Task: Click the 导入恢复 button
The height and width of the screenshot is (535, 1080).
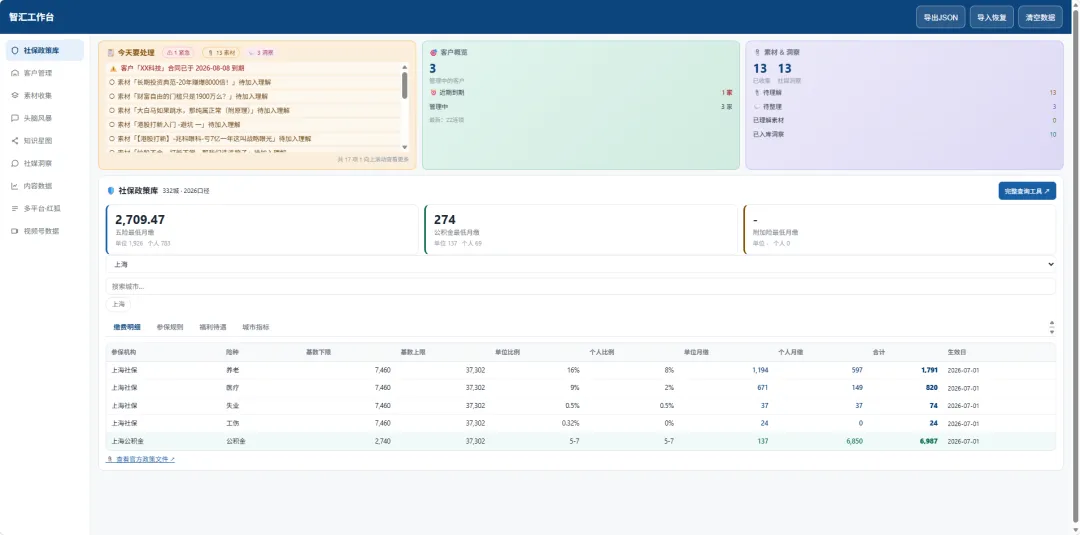Action: click(x=991, y=17)
